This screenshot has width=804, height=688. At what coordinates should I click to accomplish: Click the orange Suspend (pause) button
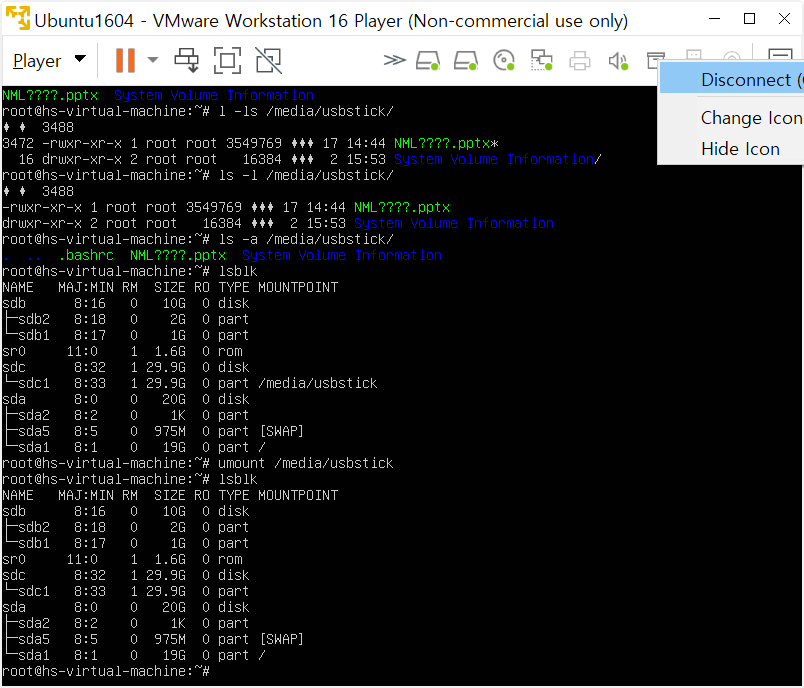(x=125, y=60)
